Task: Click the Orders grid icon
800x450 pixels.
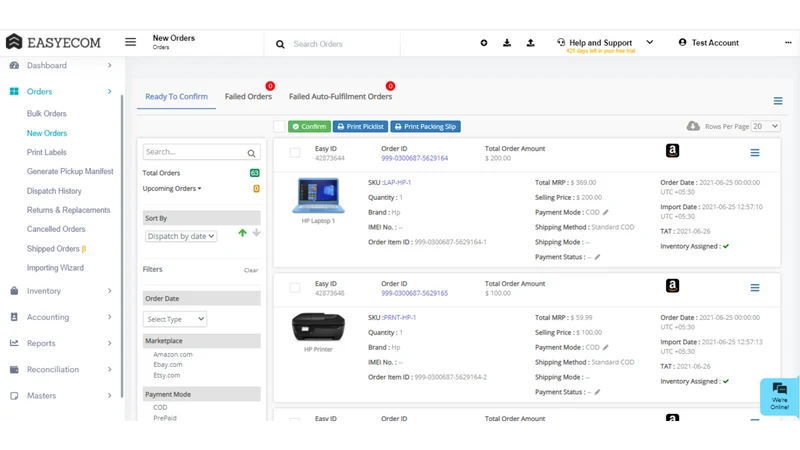Action: pyautogui.click(x=14, y=91)
